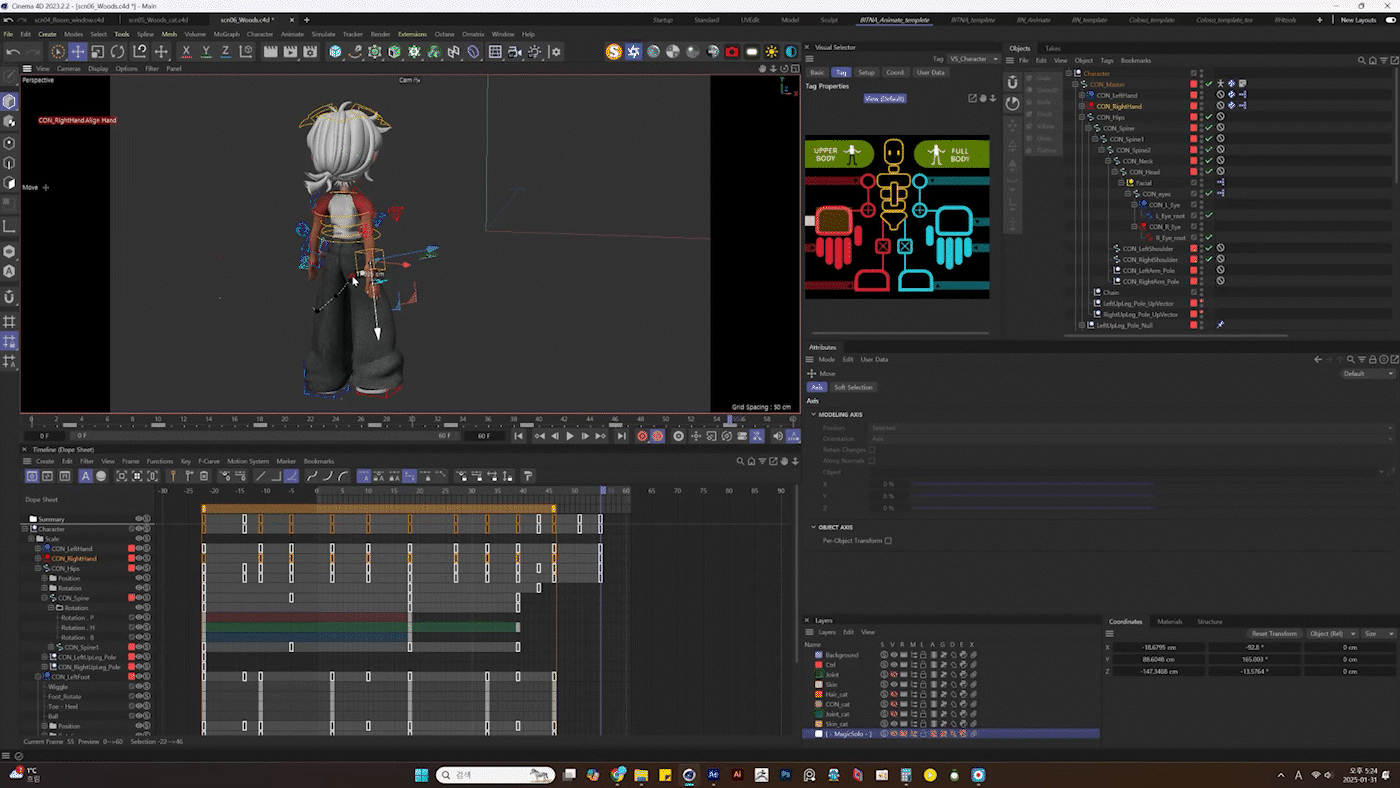Screen dimensions: 1400x788
Task: Open the Object (Rel) coordinates dropdown
Action: click(1332, 633)
